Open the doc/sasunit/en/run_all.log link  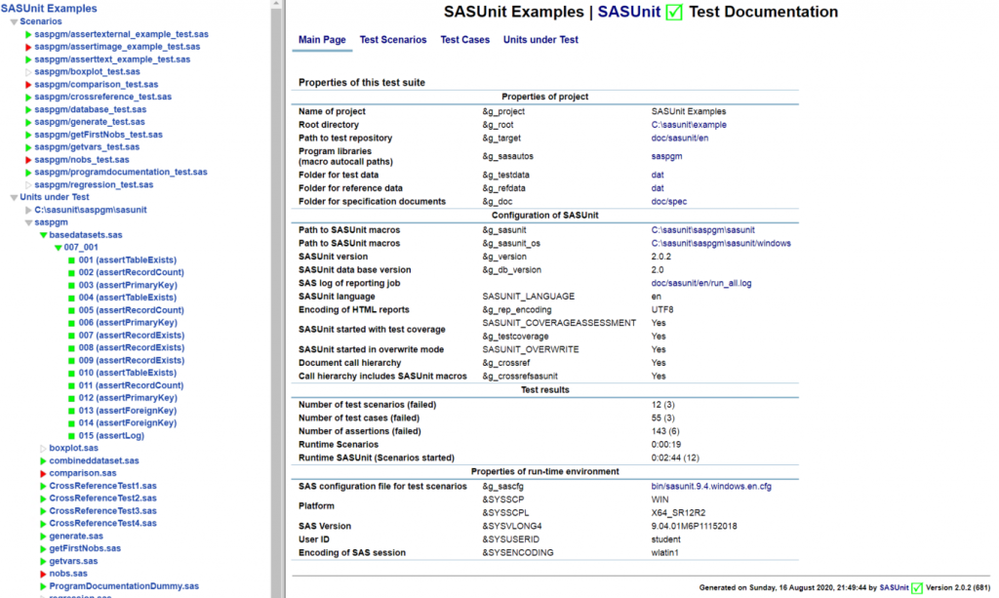701,283
